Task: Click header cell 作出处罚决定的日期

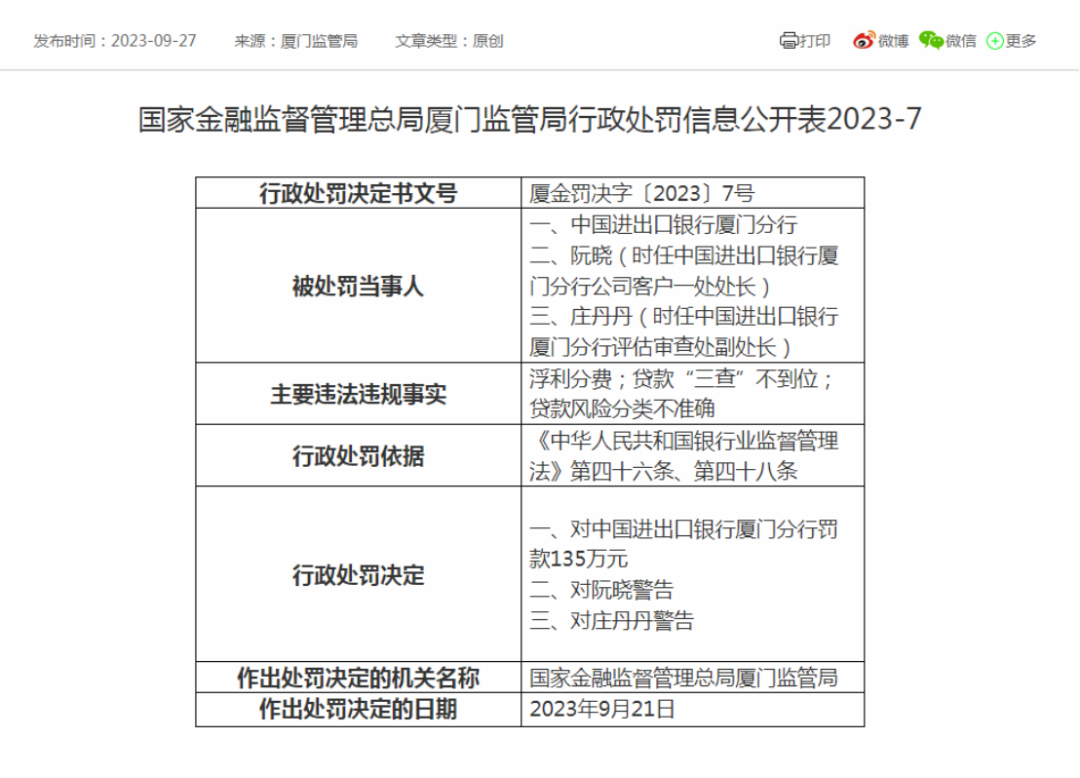Action: (x=358, y=709)
